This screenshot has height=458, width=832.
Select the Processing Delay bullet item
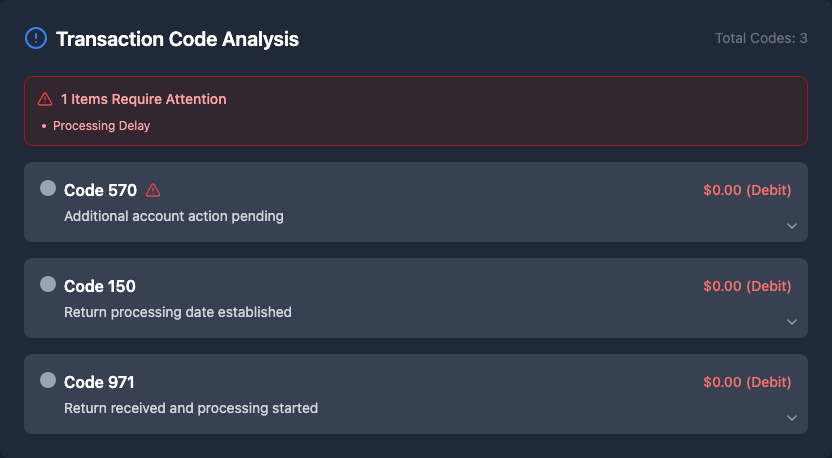pos(101,126)
